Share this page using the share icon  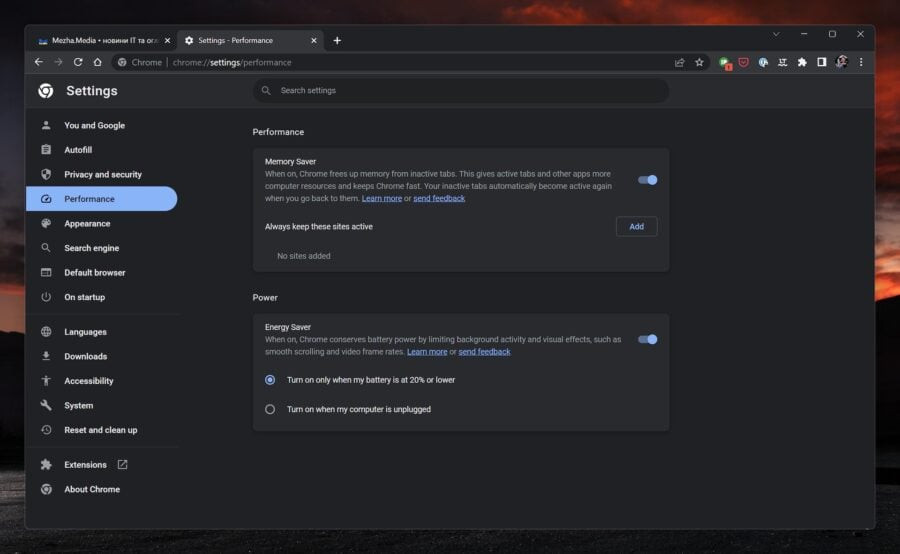click(x=680, y=62)
